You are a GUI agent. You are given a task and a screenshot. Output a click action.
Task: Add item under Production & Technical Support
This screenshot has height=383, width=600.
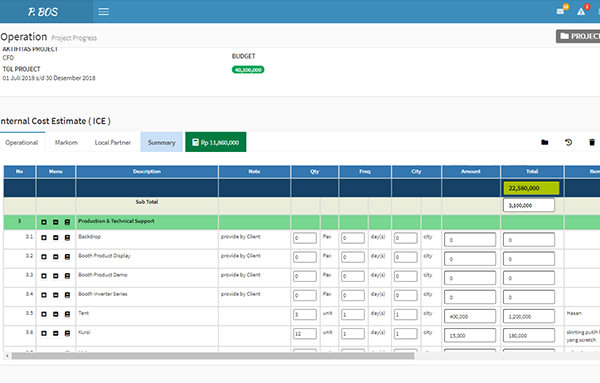44,222
